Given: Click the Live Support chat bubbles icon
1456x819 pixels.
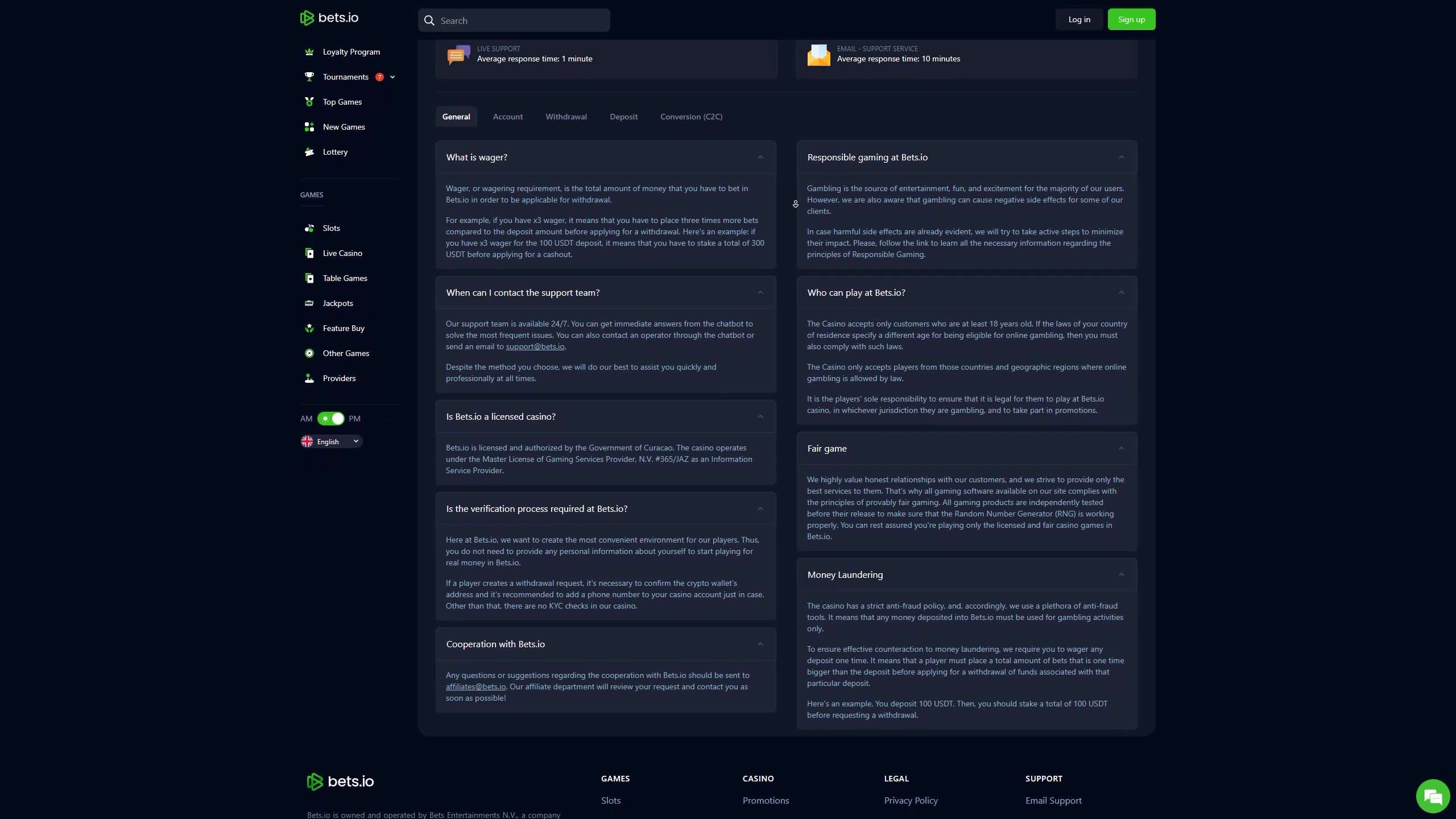Looking at the screenshot, I should click(x=458, y=55).
